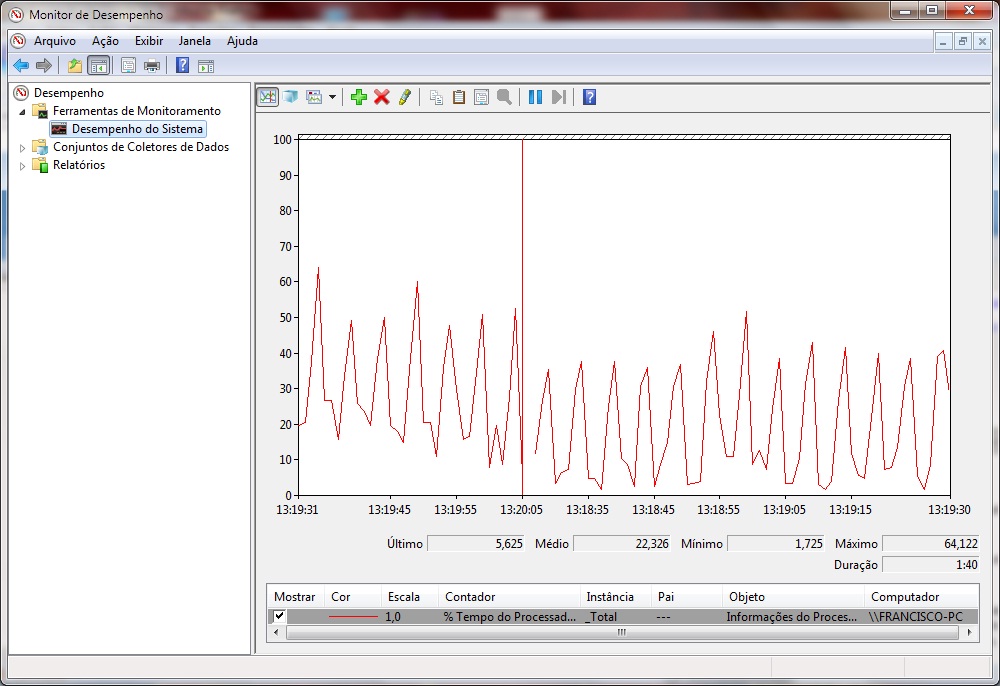Viewport: 1000px width, 686px height.
Task: Collapse Ferramentas de Monitoramento node arrow
Action: [22, 112]
